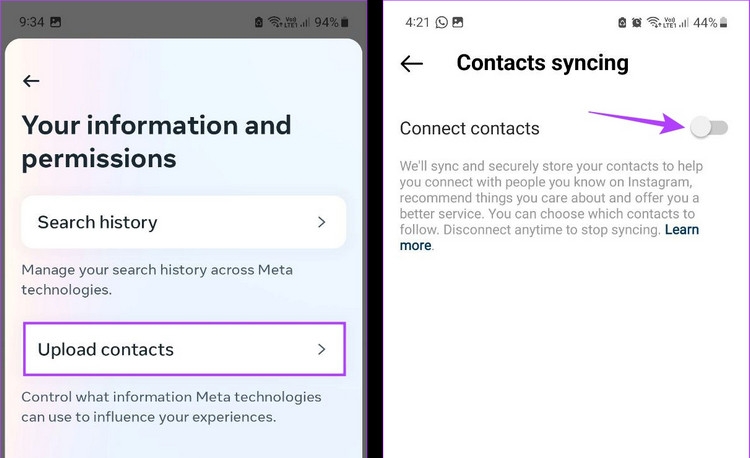Tap the alarm clock status icon
750x458 pixels.
click(638, 21)
